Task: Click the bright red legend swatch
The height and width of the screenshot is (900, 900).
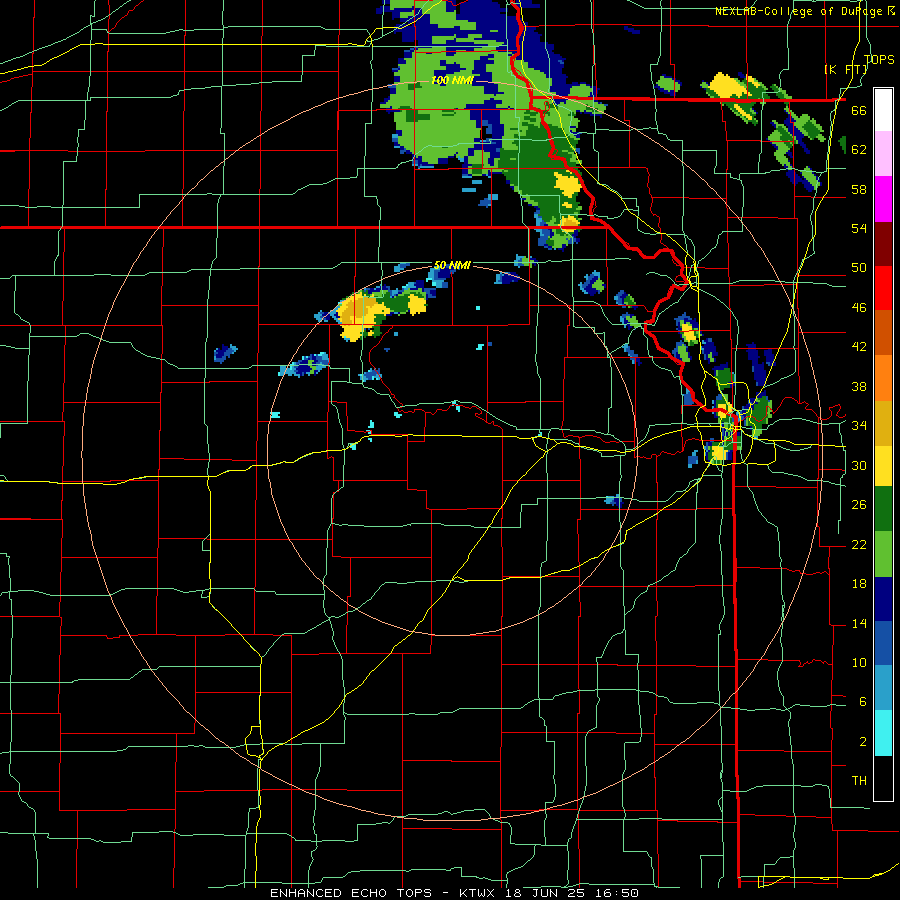Action: click(883, 288)
